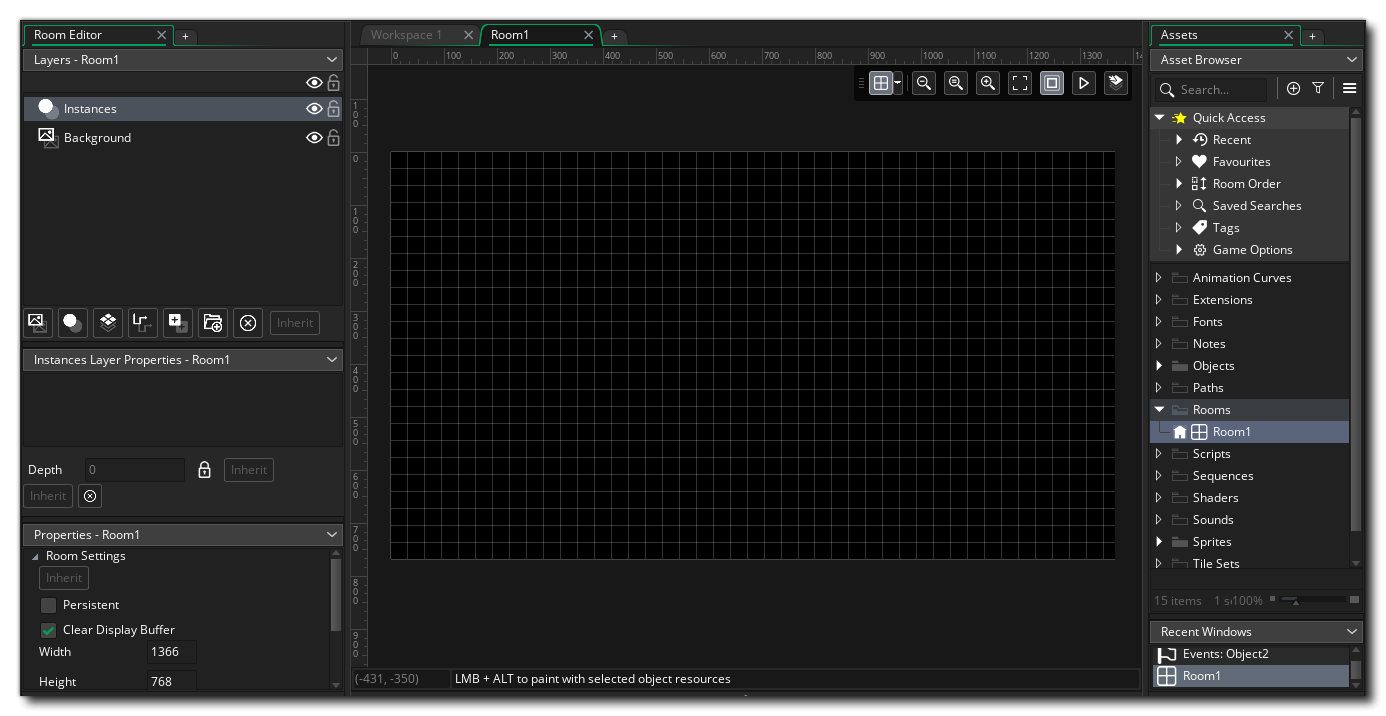Lock the Background layer
Image resolution: width=1386 pixels, height=716 pixels.
(334, 138)
